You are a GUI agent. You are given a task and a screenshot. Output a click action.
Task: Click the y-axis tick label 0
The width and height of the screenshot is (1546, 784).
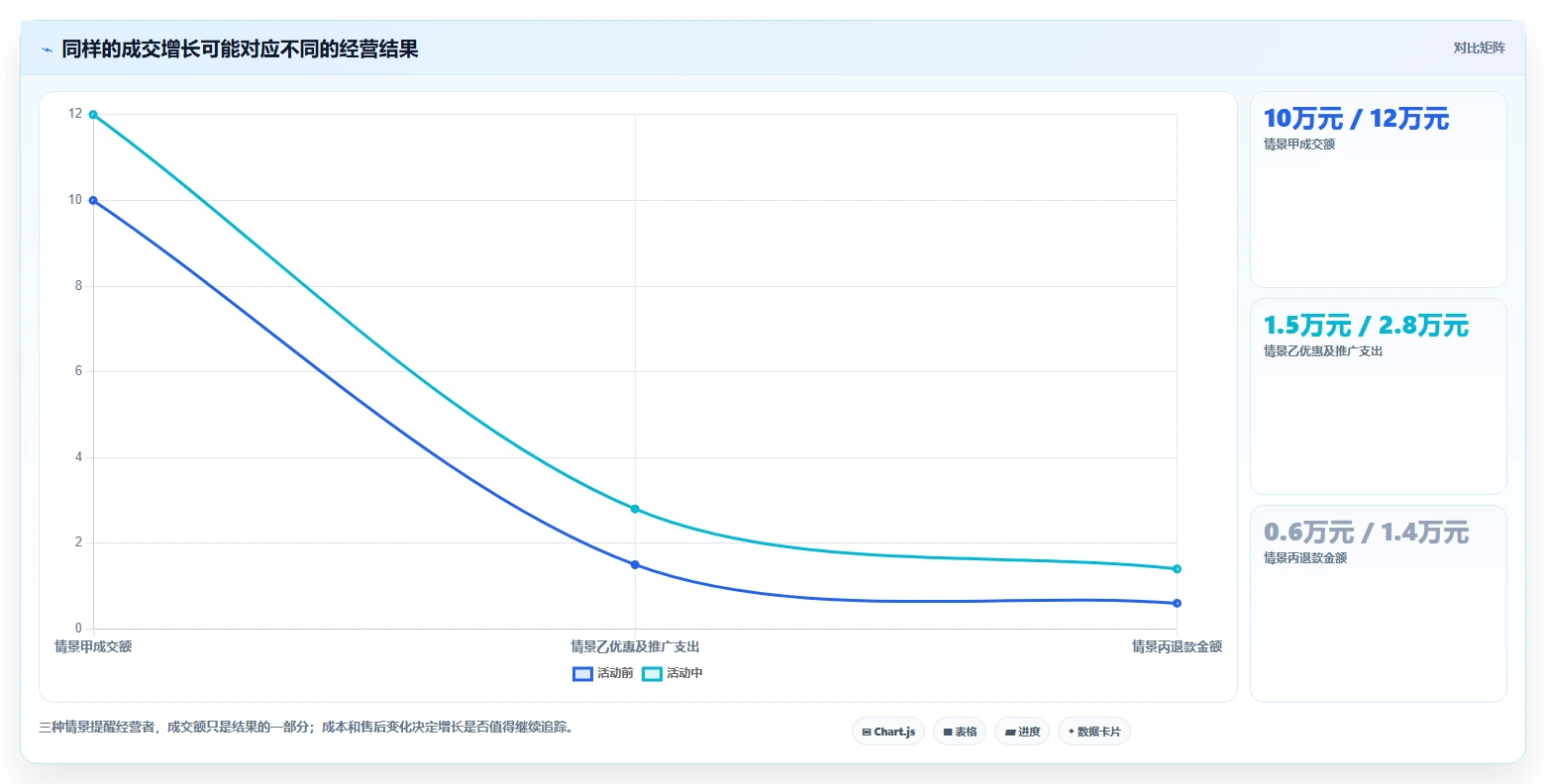tap(78, 629)
